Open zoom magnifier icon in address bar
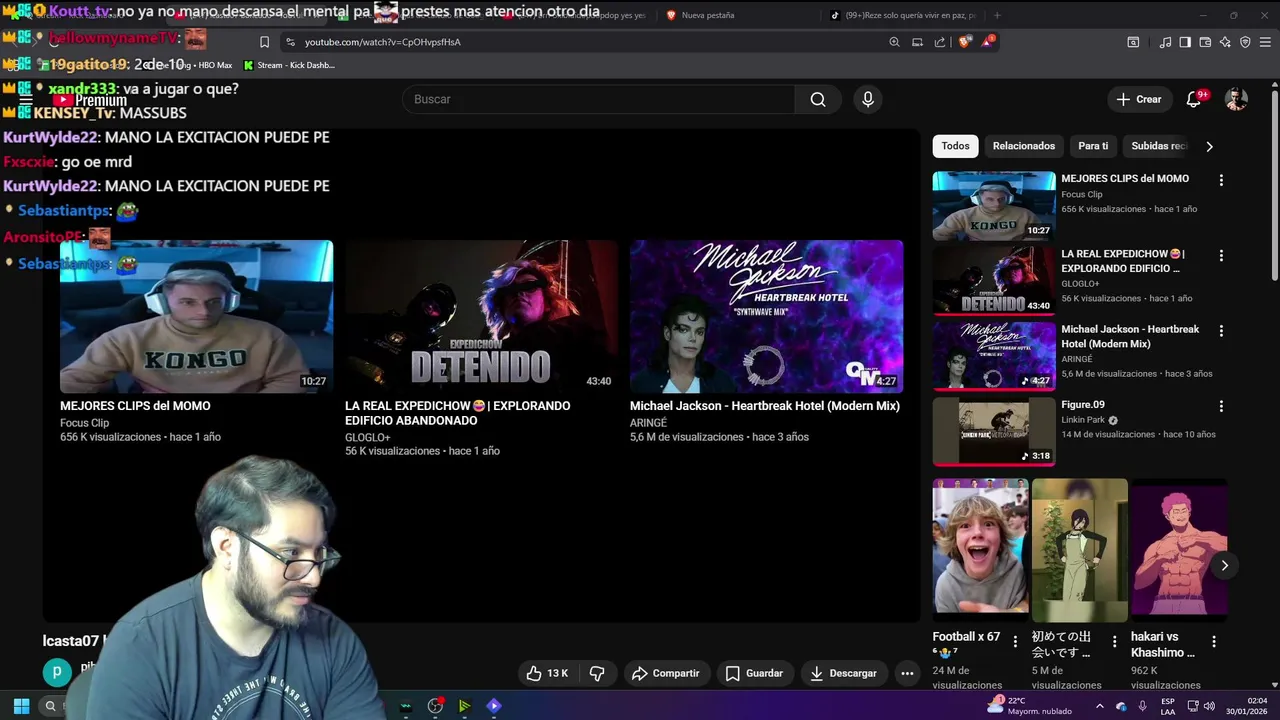 [894, 42]
